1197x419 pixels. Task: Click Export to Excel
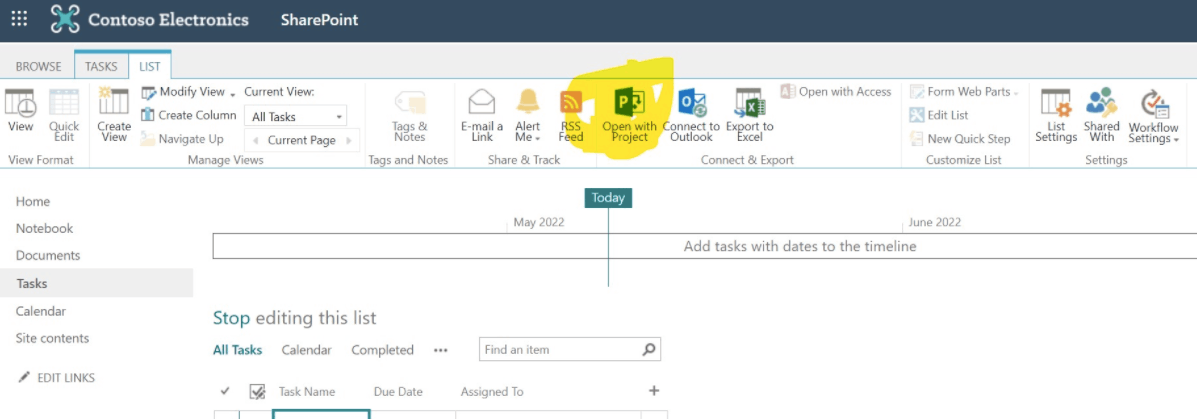(750, 115)
